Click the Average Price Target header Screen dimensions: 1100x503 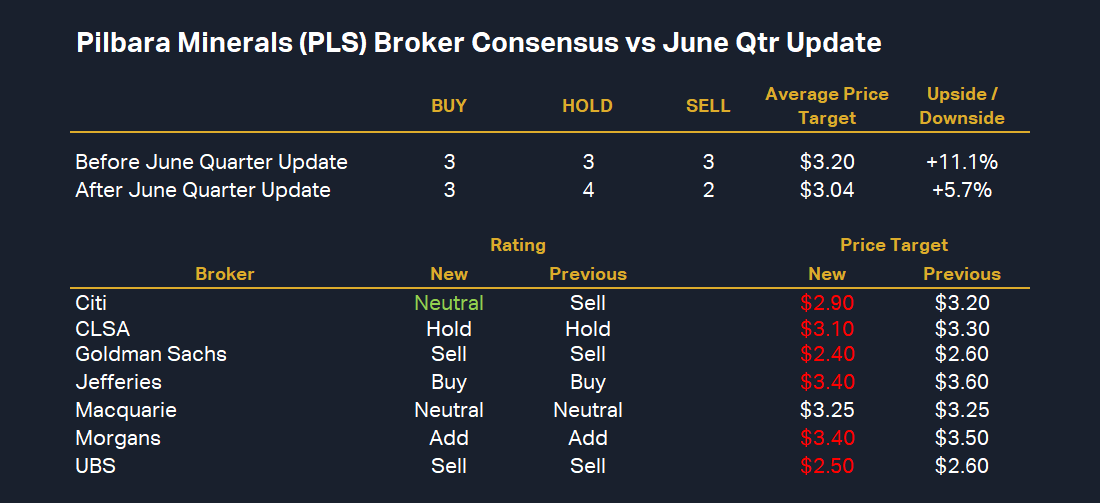[x=827, y=106]
